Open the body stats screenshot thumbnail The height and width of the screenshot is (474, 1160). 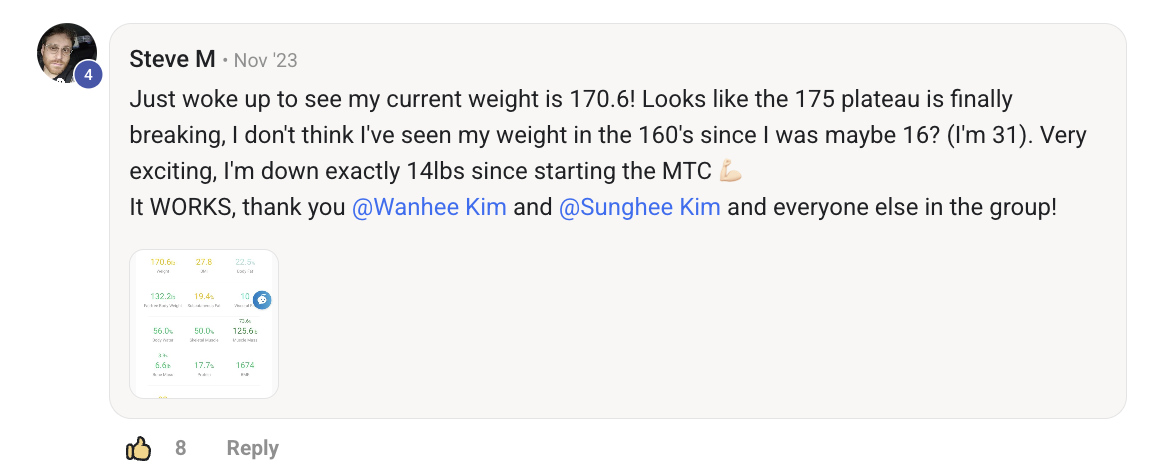click(204, 324)
